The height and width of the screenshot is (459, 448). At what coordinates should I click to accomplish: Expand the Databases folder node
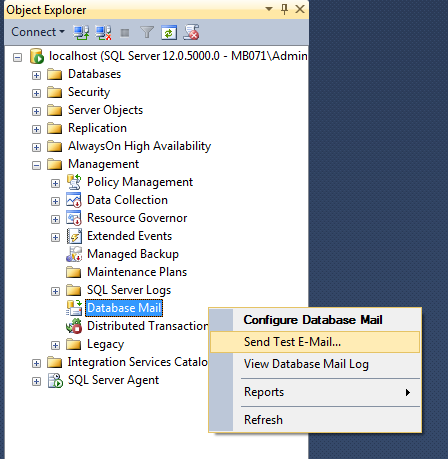36,75
